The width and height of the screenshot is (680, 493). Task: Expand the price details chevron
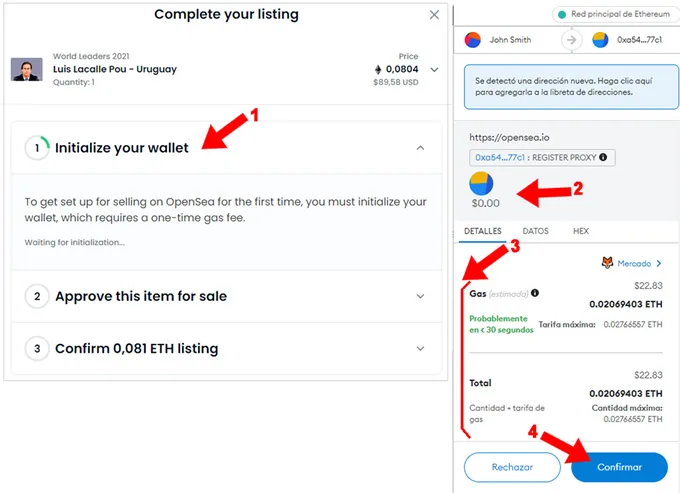pyautogui.click(x=434, y=70)
